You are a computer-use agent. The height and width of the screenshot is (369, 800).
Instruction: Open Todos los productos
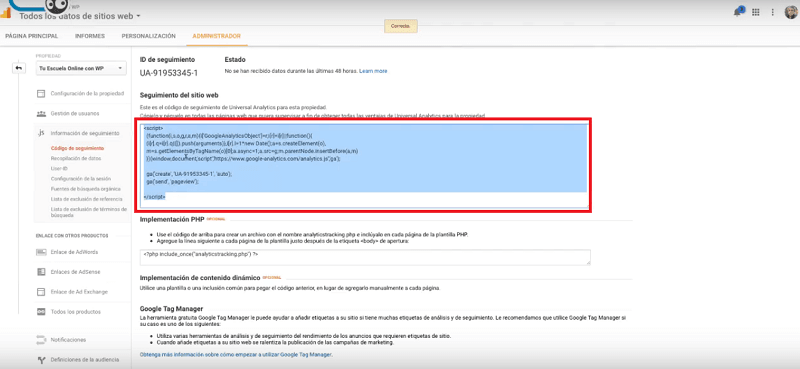click(x=76, y=312)
